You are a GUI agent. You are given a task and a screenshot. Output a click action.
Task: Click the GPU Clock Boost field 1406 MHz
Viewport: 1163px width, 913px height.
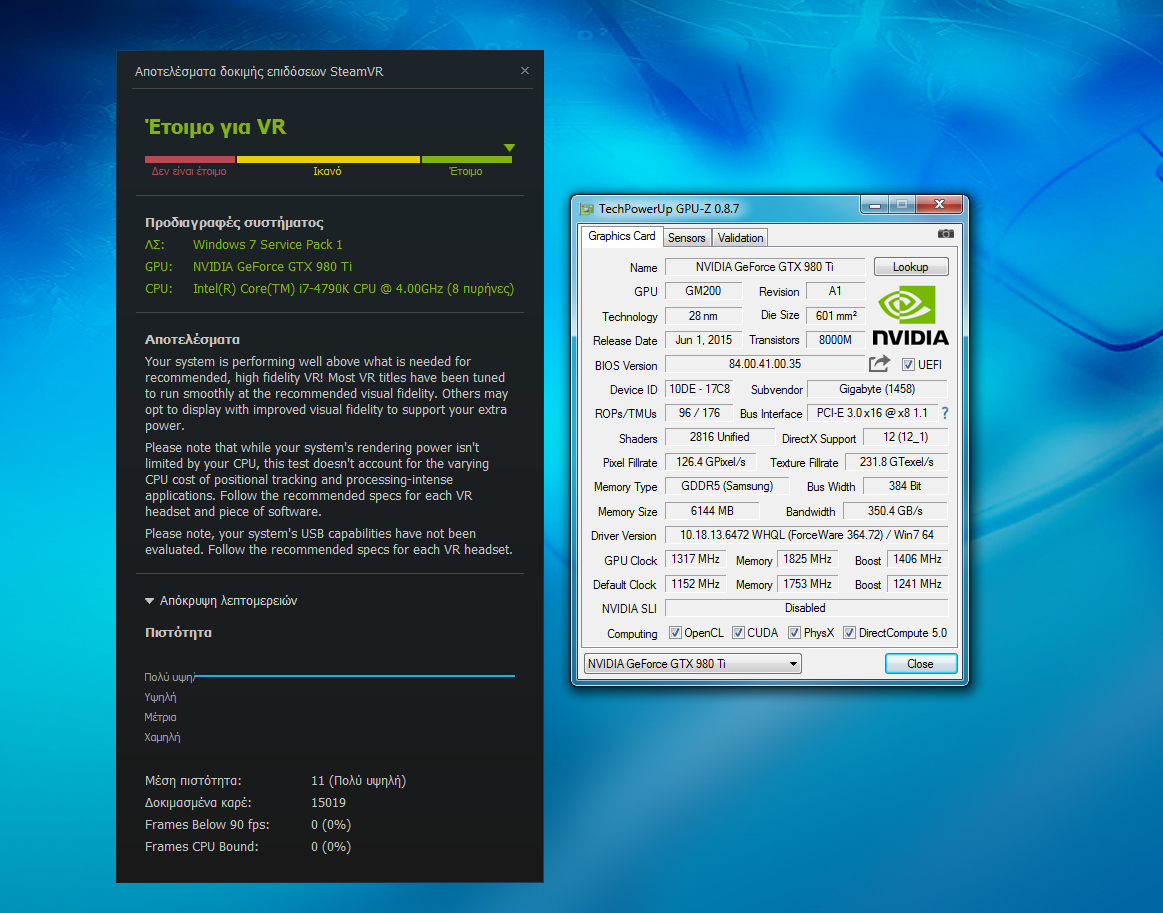[x=917, y=559]
